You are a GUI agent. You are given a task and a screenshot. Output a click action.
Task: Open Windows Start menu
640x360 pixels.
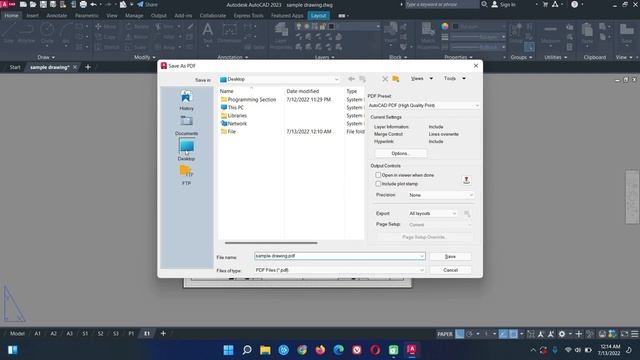(229, 350)
